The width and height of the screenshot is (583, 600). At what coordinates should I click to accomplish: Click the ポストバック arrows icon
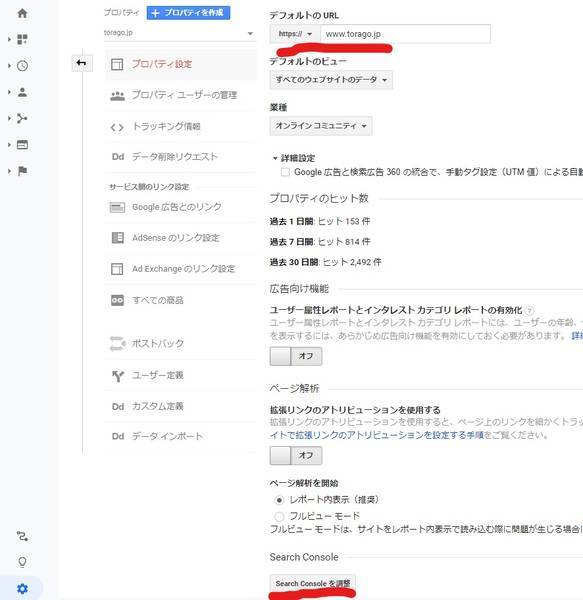tap(117, 343)
